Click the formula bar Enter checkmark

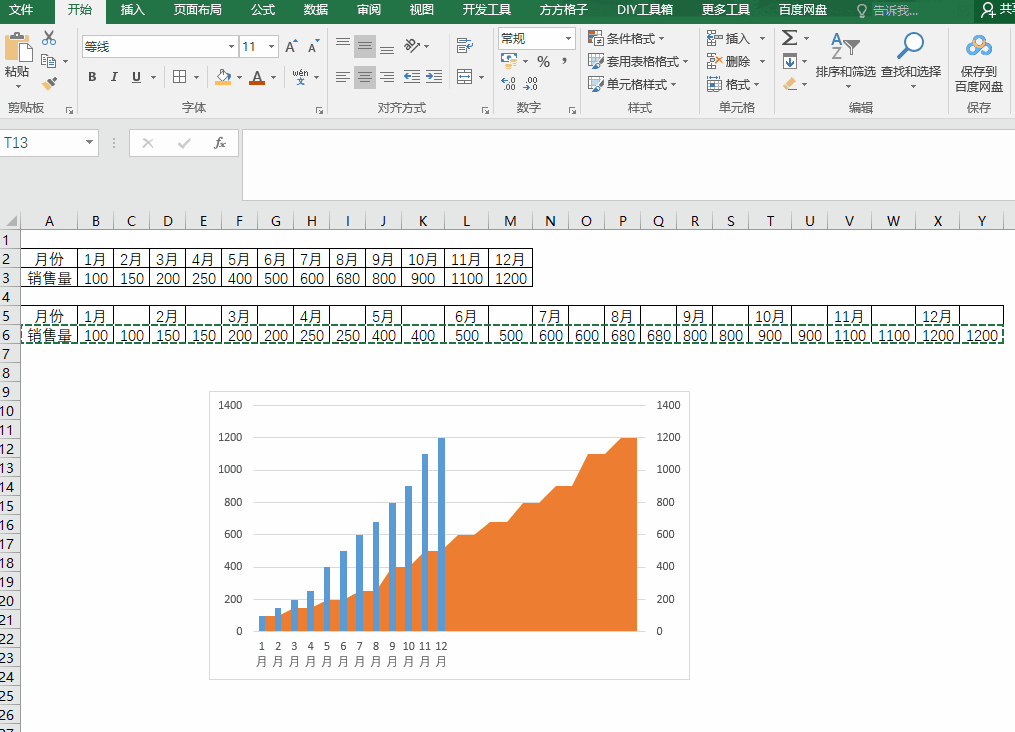pyautogui.click(x=184, y=143)
